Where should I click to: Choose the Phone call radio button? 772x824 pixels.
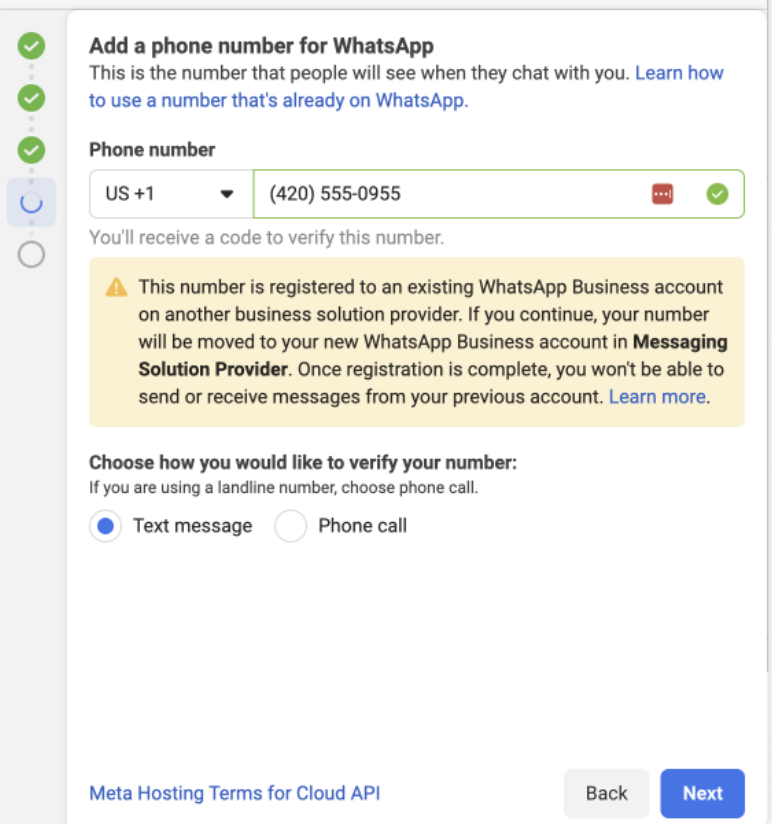pos(290,526)
